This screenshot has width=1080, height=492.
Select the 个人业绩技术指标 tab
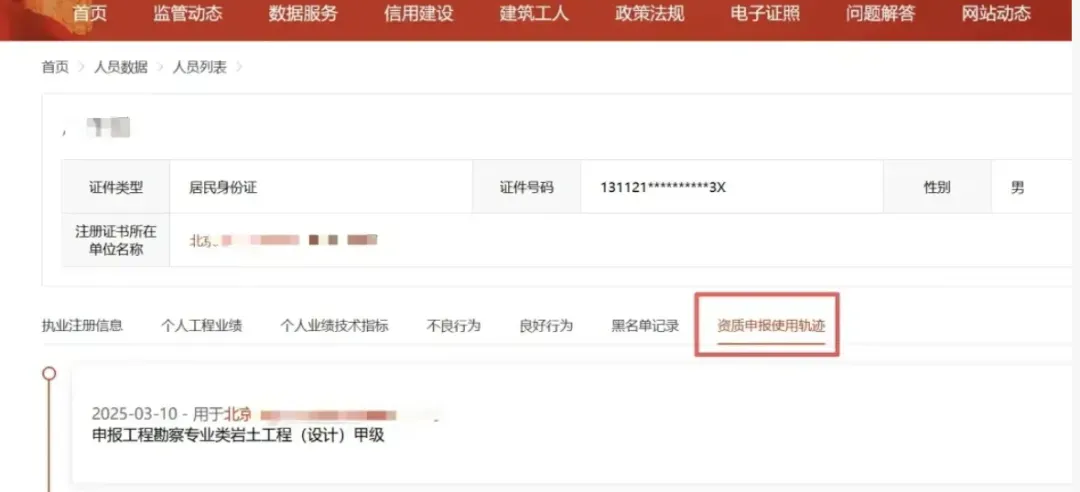(335, 326)
